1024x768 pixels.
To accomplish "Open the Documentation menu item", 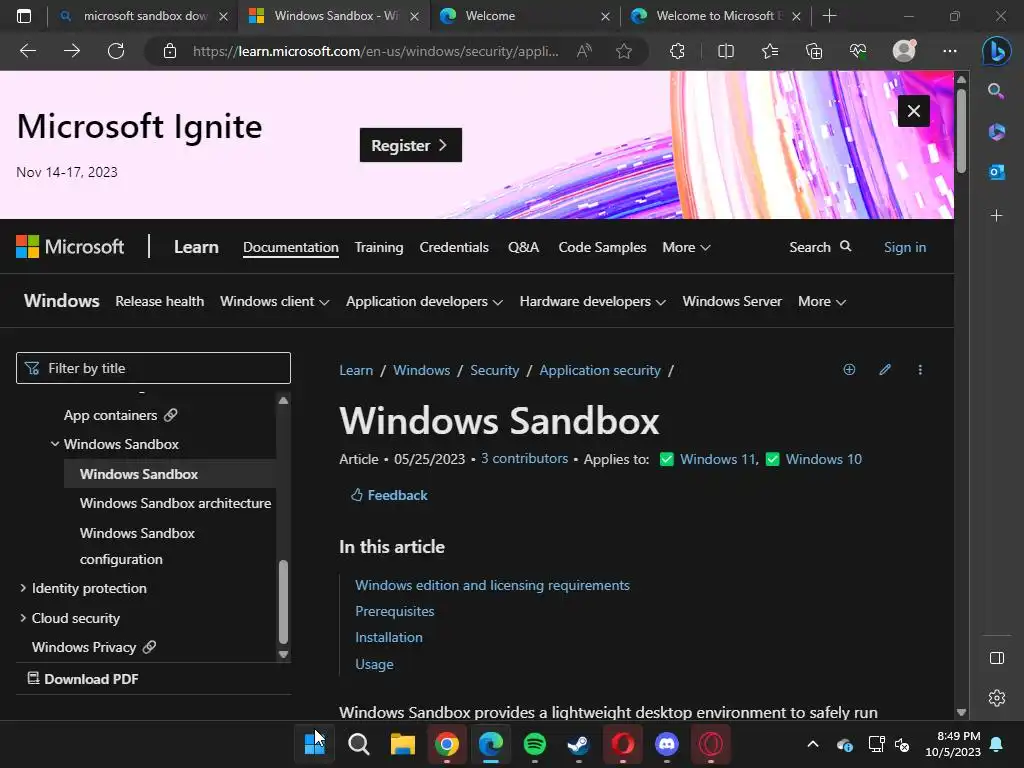I will (291, 248).
